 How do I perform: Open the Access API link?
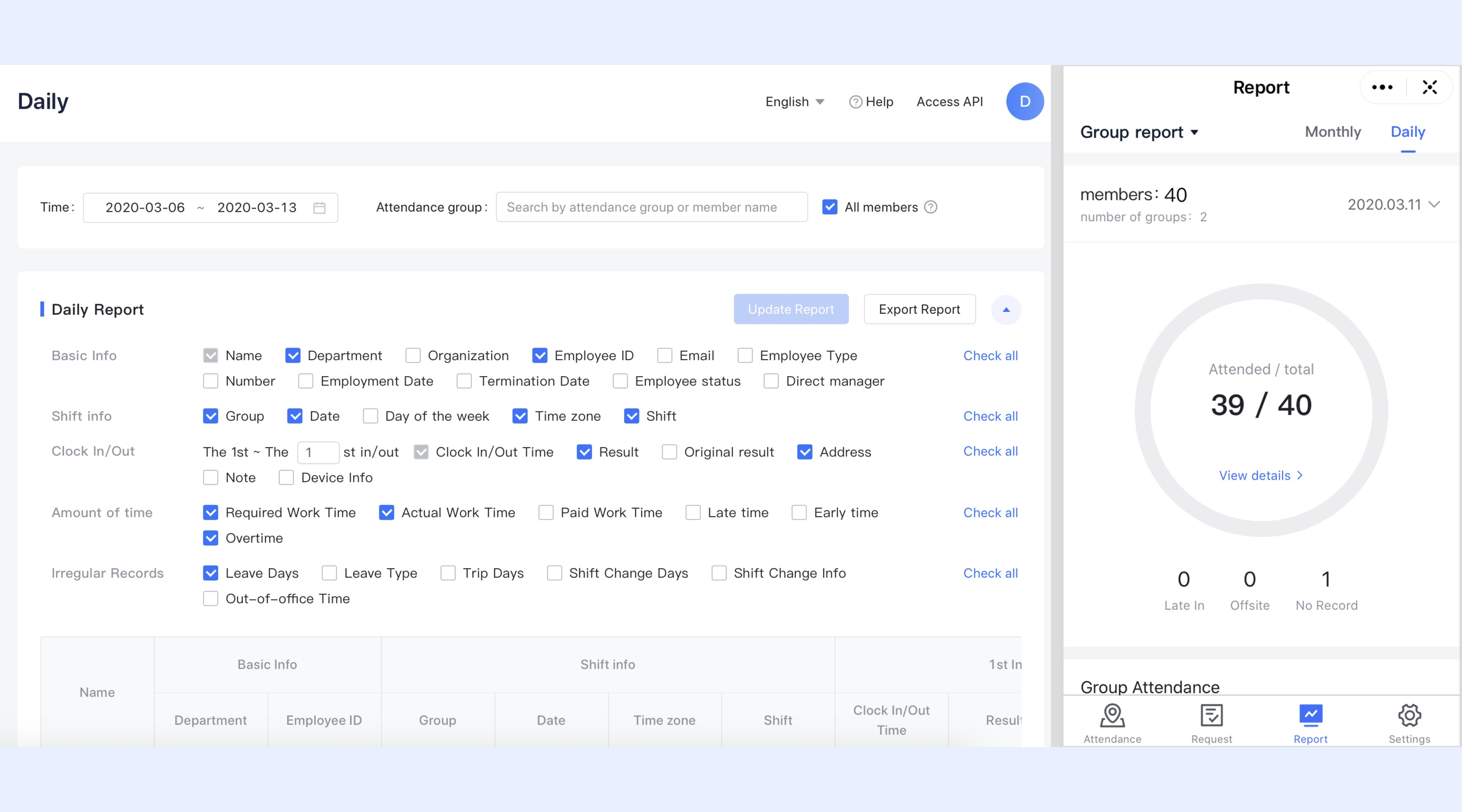[x=950, y=101]
